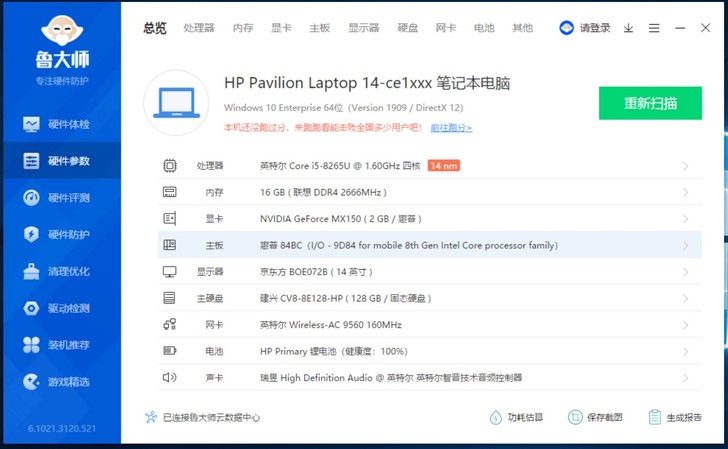Click 已连接鲁大师云数据中心 status text

(211, 417)
